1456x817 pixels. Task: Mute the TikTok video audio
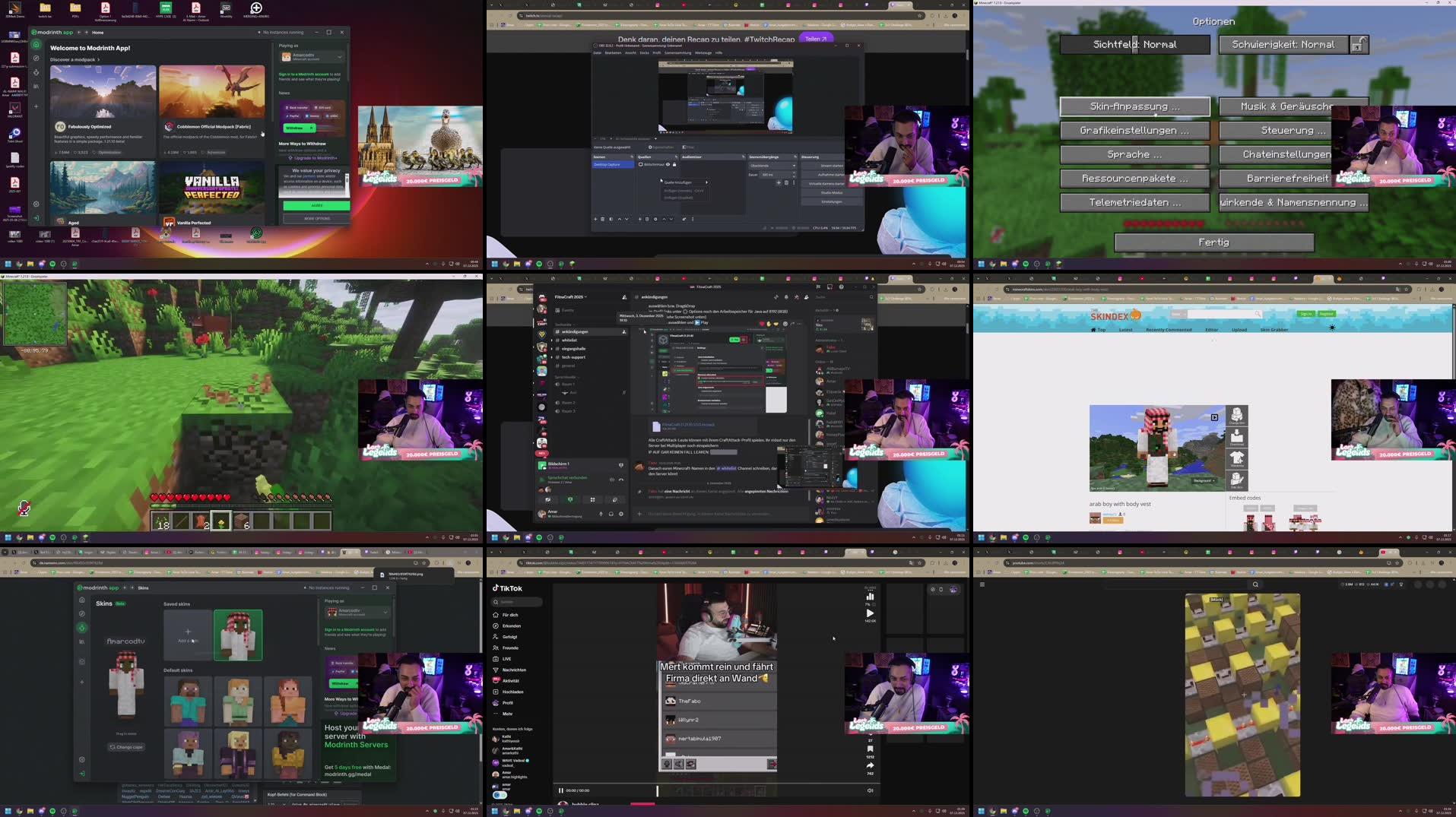(x=870, y=790)
